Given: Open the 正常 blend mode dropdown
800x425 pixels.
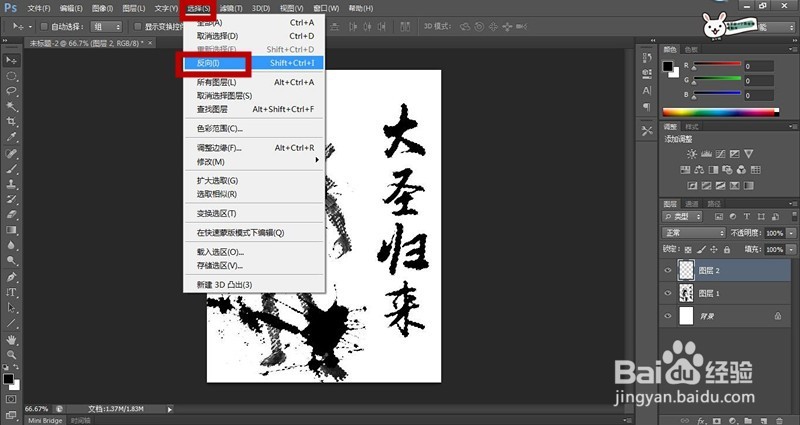Looking at the screenshot, I should coord(694,233).
